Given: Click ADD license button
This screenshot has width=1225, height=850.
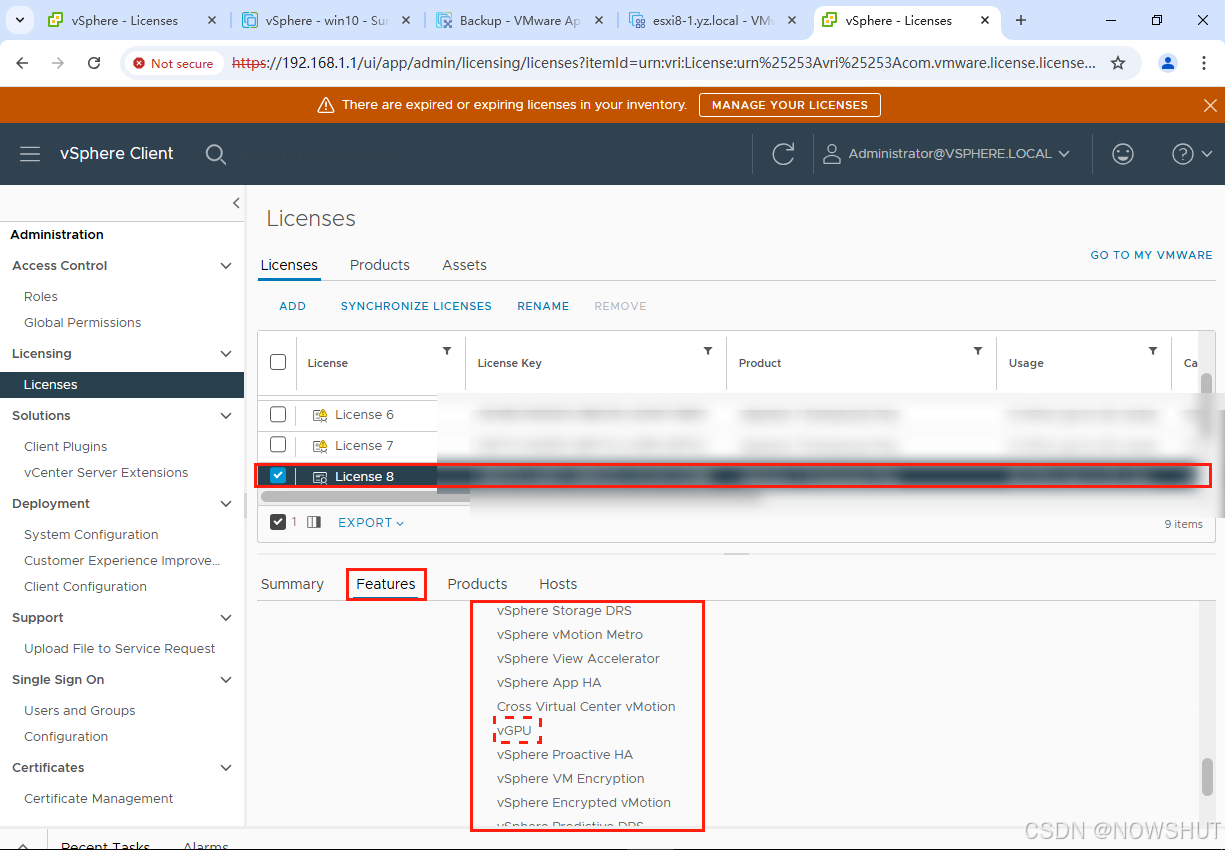Looking at the screenshot, I should (x=293, y=306).
